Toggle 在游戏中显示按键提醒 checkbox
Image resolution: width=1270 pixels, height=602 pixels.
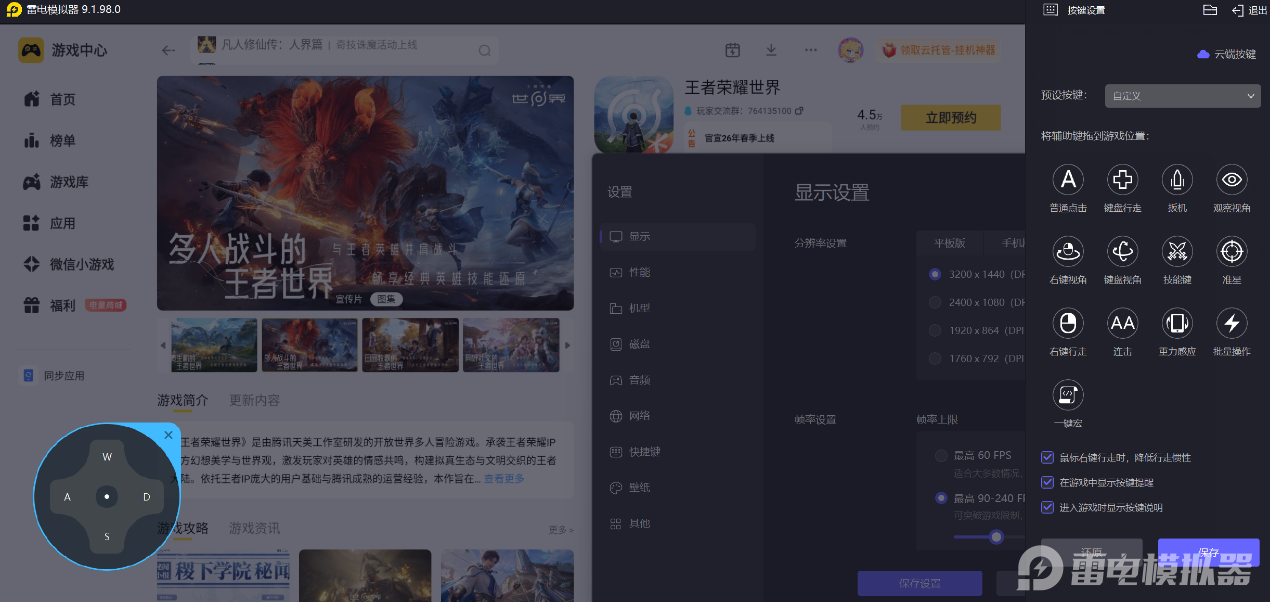point(1048,483)
